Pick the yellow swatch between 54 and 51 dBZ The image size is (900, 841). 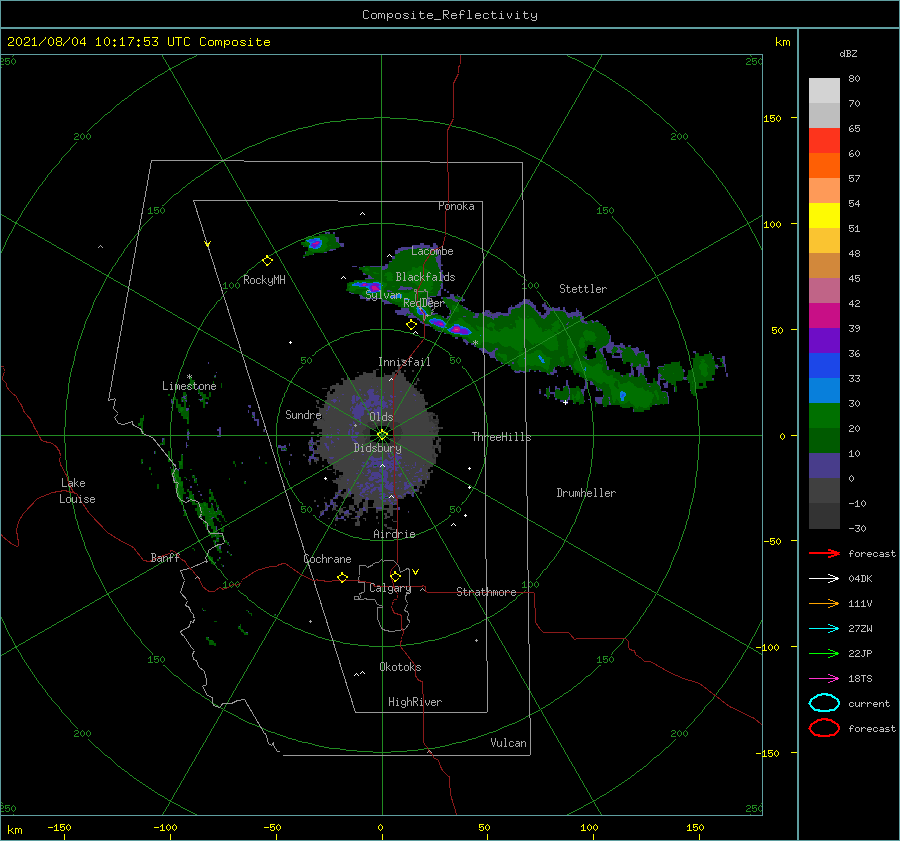click(x=824, y=216)
